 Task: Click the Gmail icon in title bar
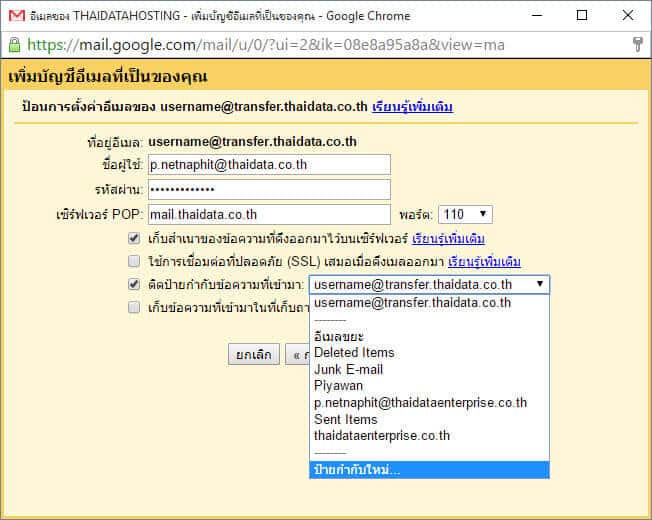point(17,16)
